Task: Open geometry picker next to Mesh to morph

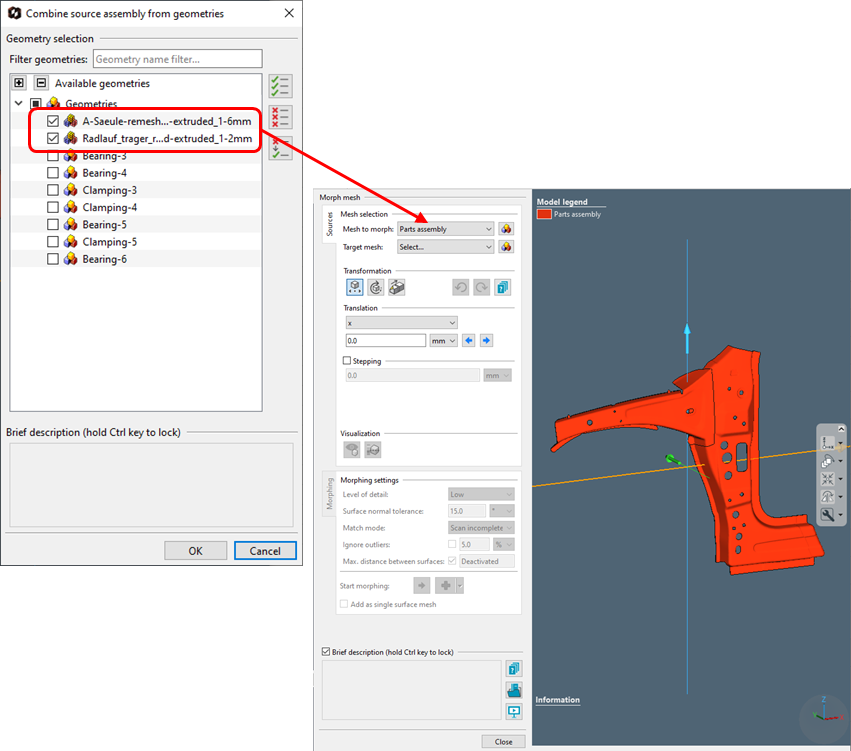Action: [506, 229]
